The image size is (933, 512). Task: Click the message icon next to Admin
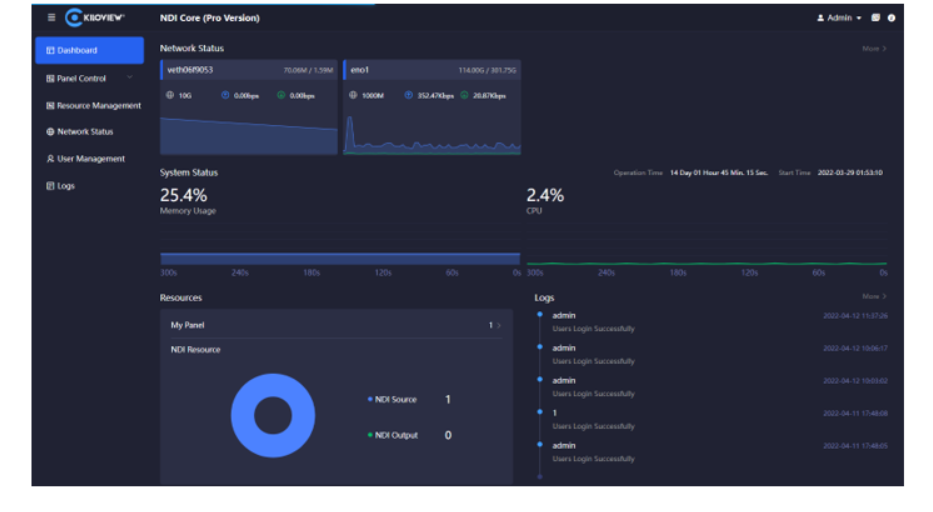click(875, 18)
